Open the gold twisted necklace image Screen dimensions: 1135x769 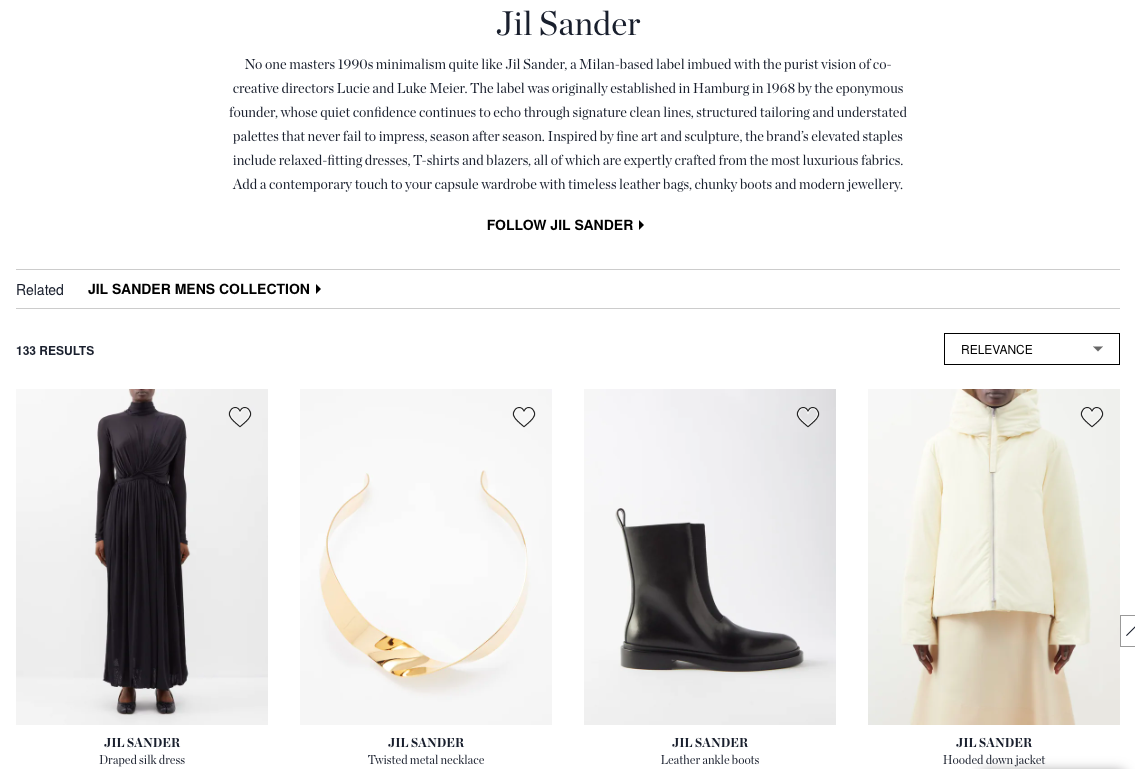tap(426, 557)
